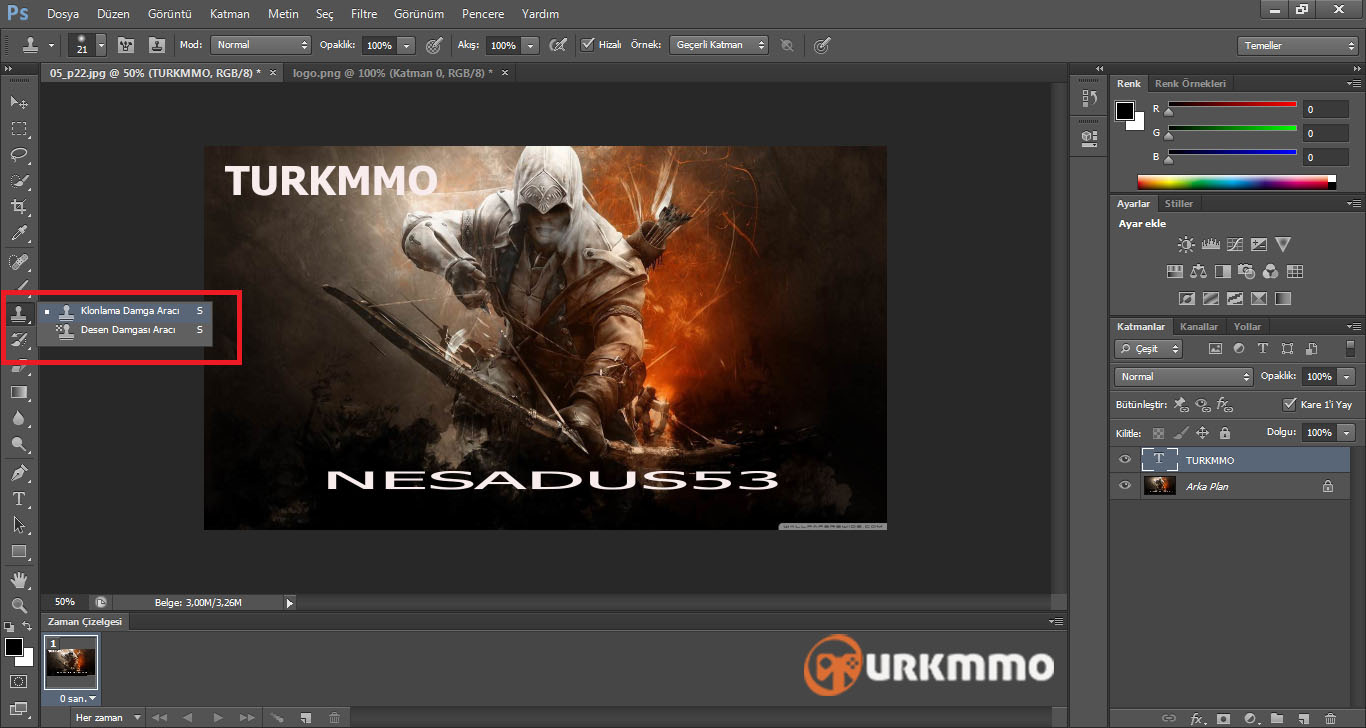1366x728 pixels.
Task: Open Temeller workspace dropdown
Action: (x=1298, y=46)
